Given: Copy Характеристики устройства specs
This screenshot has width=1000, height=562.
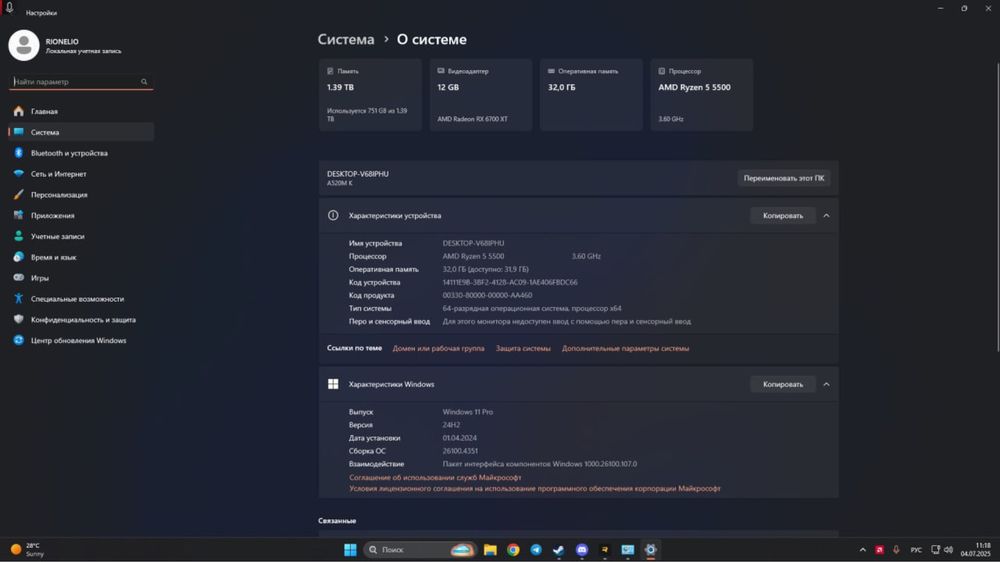Looking at the screenshot, I should (x=783, y=216).
